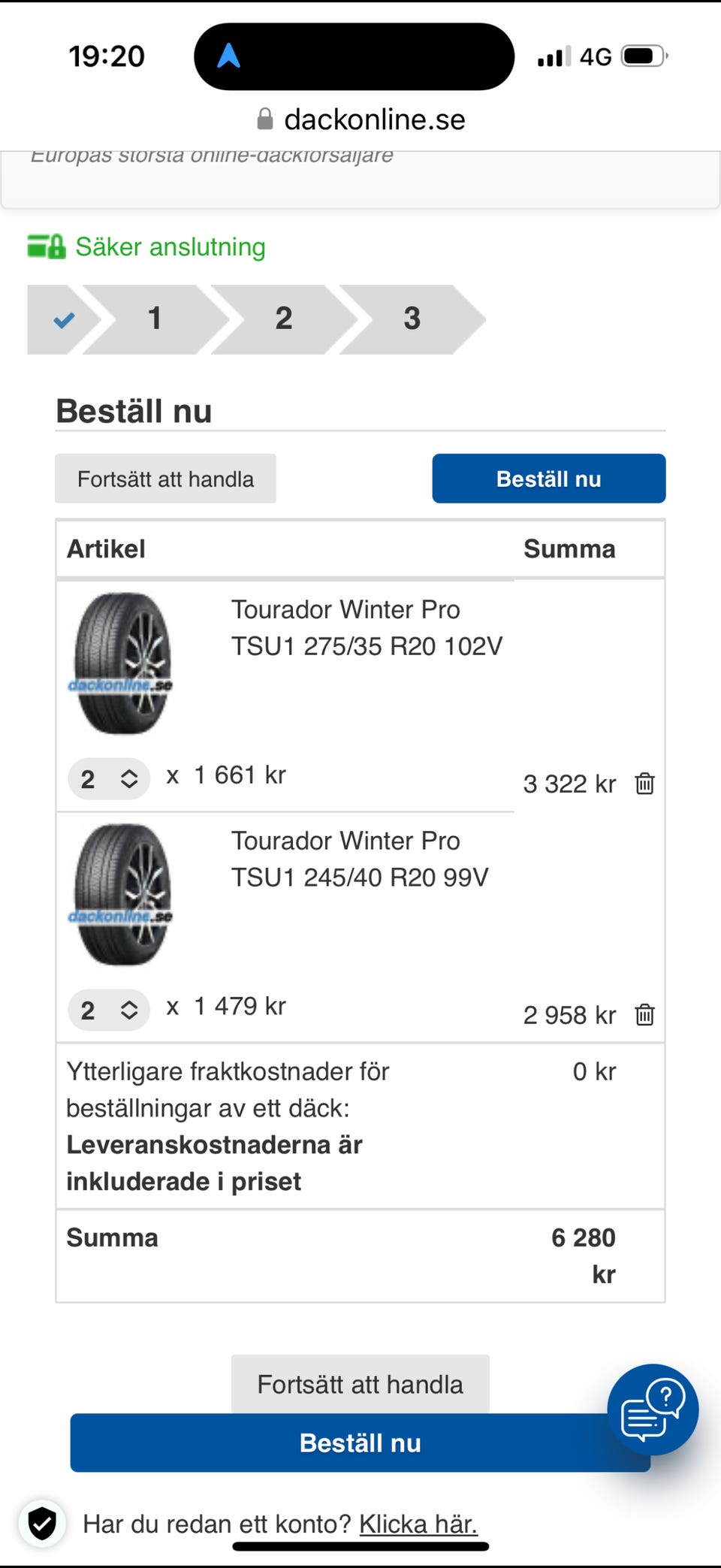
Task: Tap the Säker anslutning text
Action: pyautogui.click(x=170, y=246)
